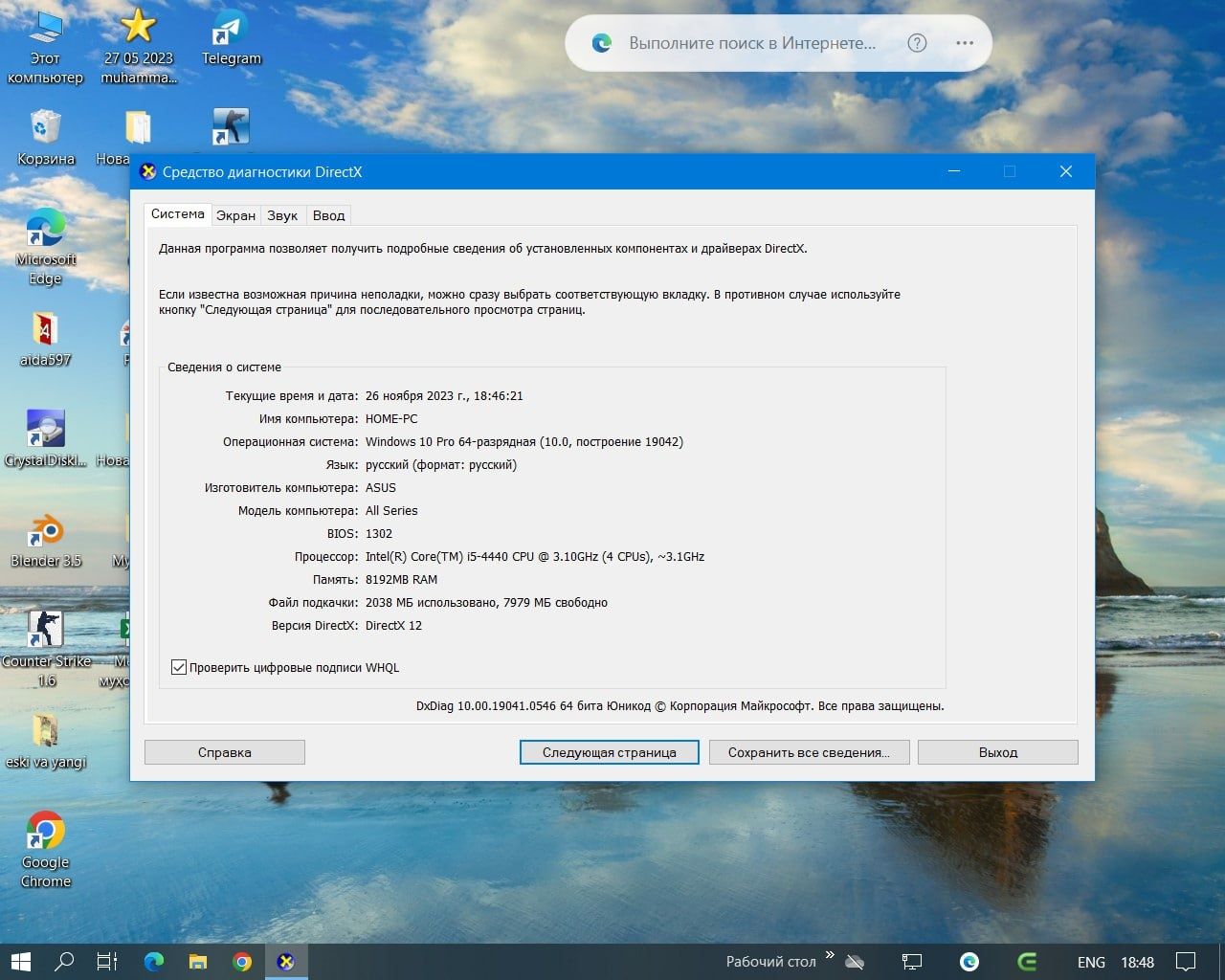Viewport: 1225px width, 980px height.
Task: Select the DirectX diagnostic taskbar icon
Action: pyautogui.click(x=285, y=962)
